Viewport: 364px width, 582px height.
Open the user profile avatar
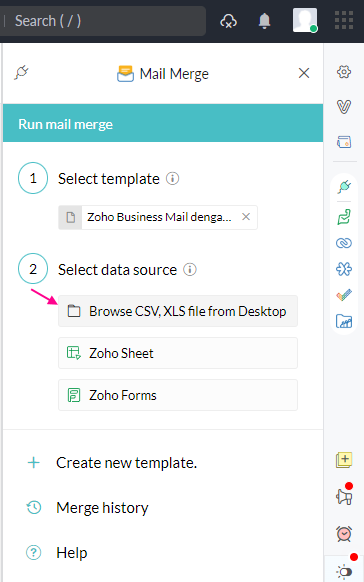305,20
